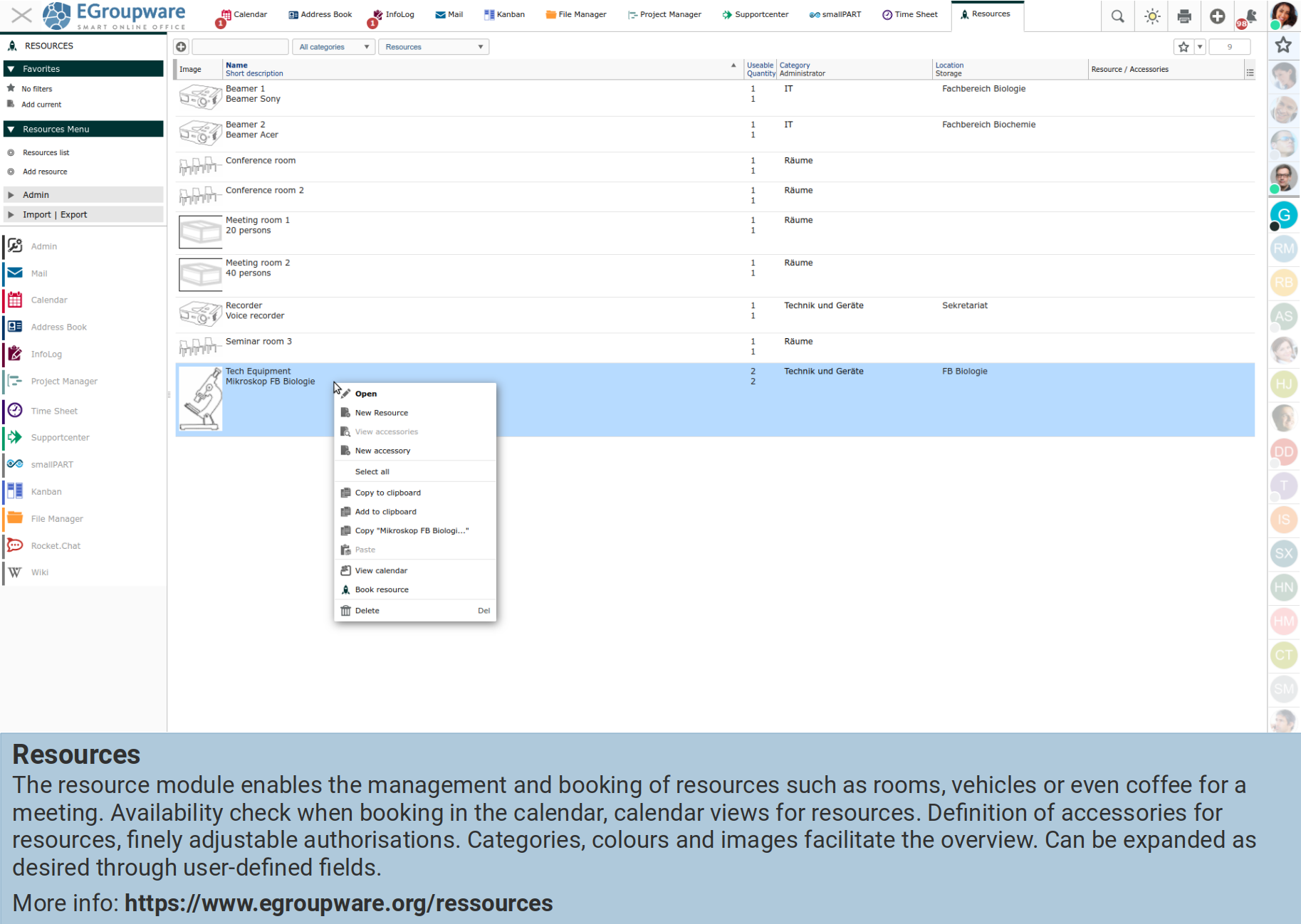The image size is (1301, 924).
Task: Click the column selection icon in table header
Action: click(1250, 73)
